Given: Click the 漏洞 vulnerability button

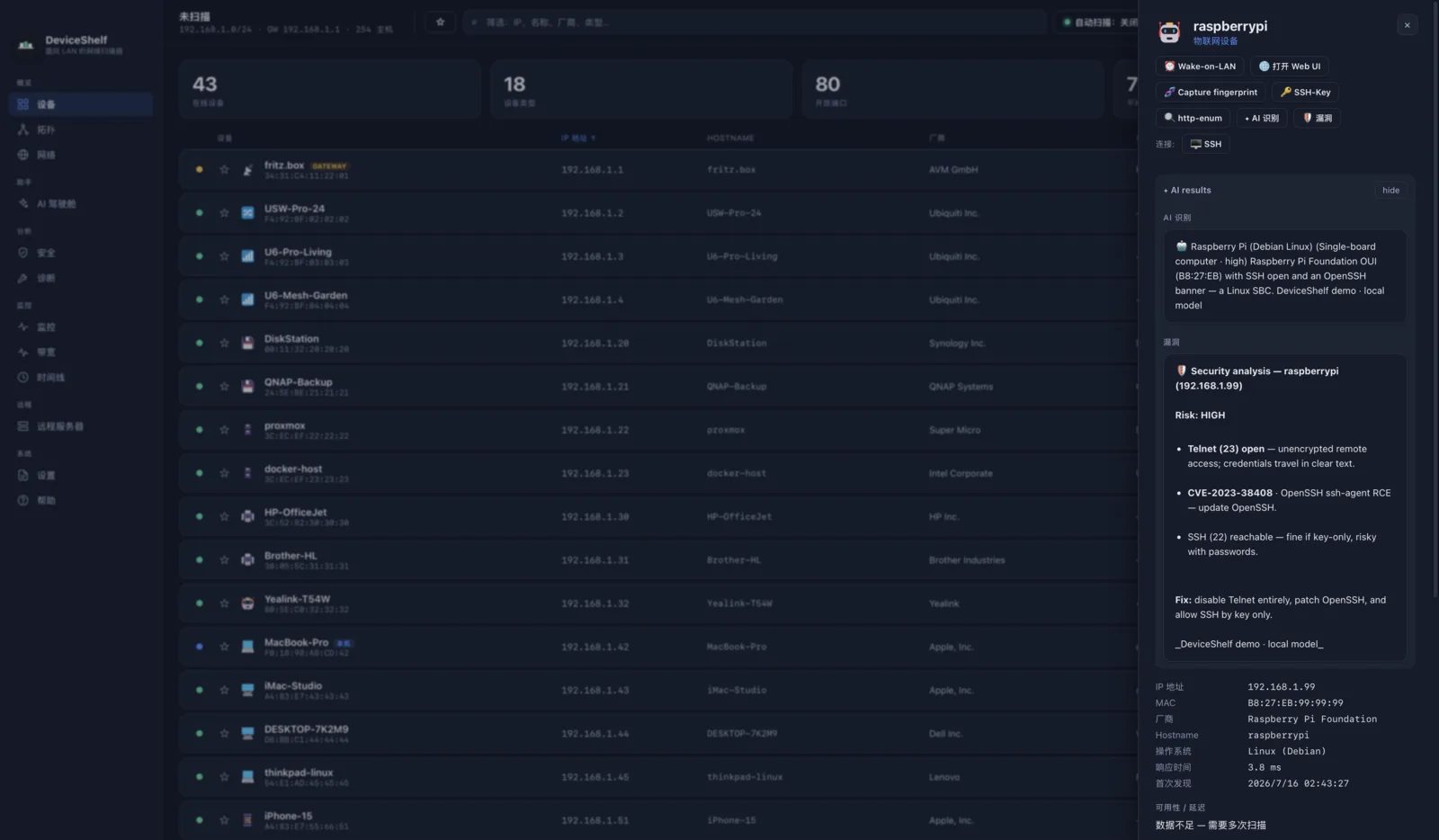Looking at the screenshot, I should pos(1317,118).
